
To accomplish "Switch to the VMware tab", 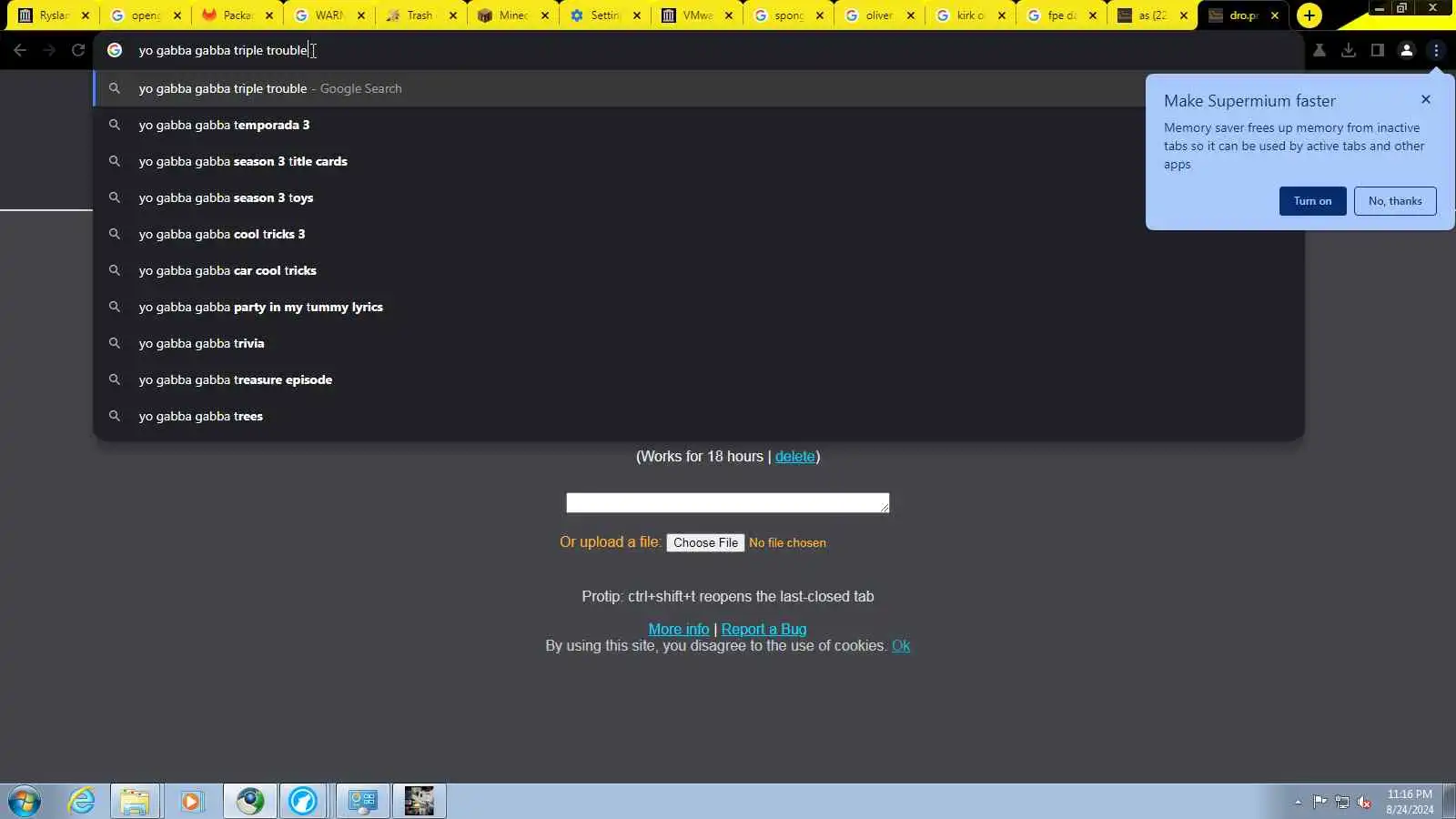I will [697, 15].
